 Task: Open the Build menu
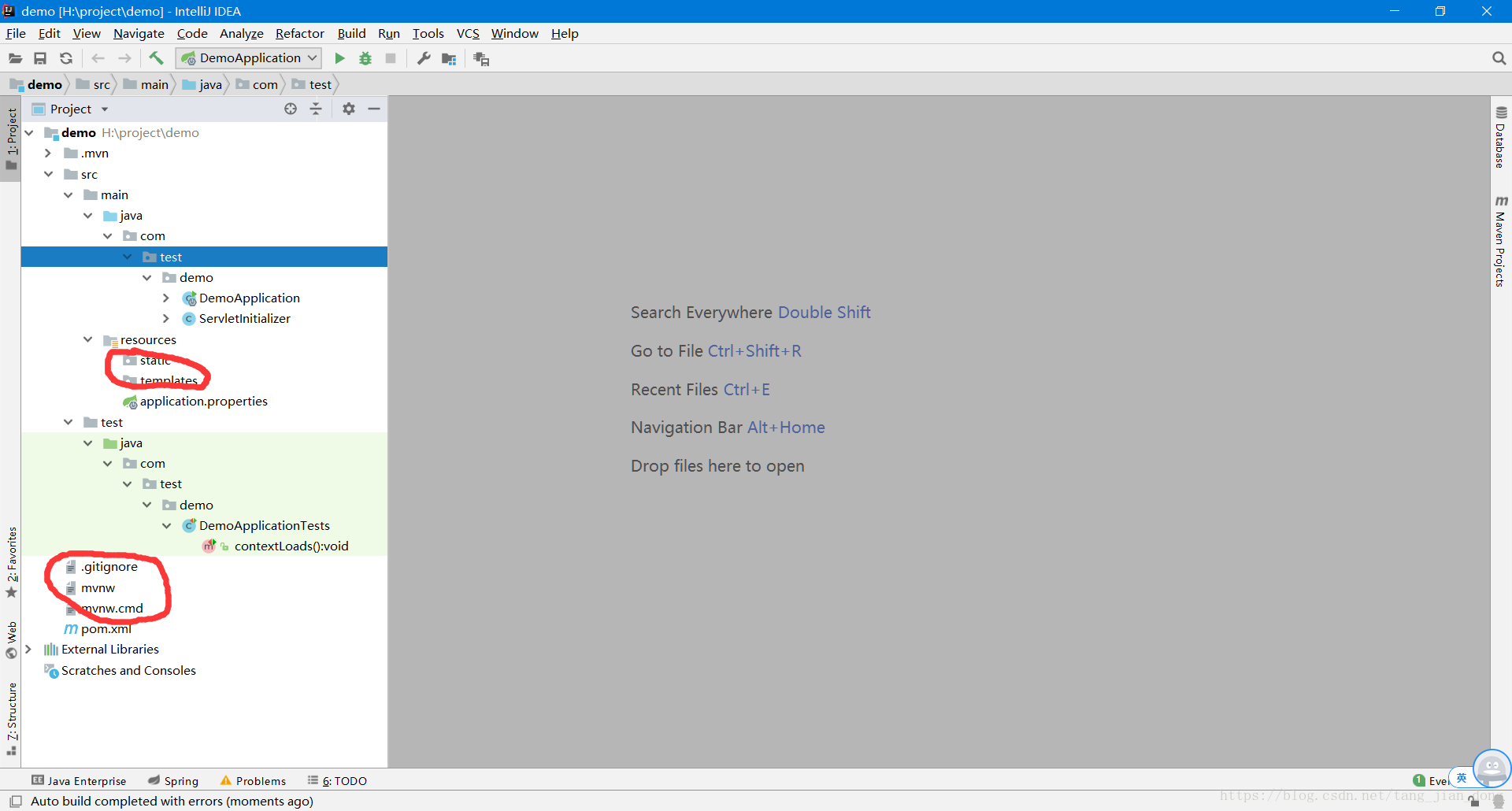pos(351,33)
